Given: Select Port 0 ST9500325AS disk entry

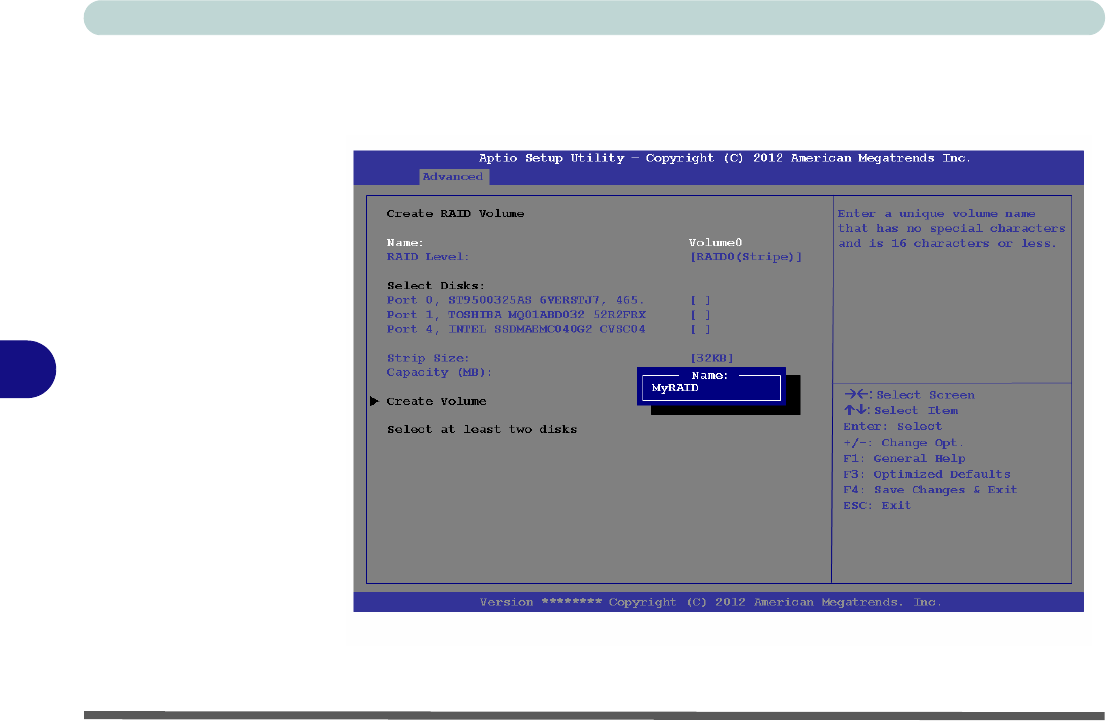Looking at the screenshot, I should click(516, 301).
